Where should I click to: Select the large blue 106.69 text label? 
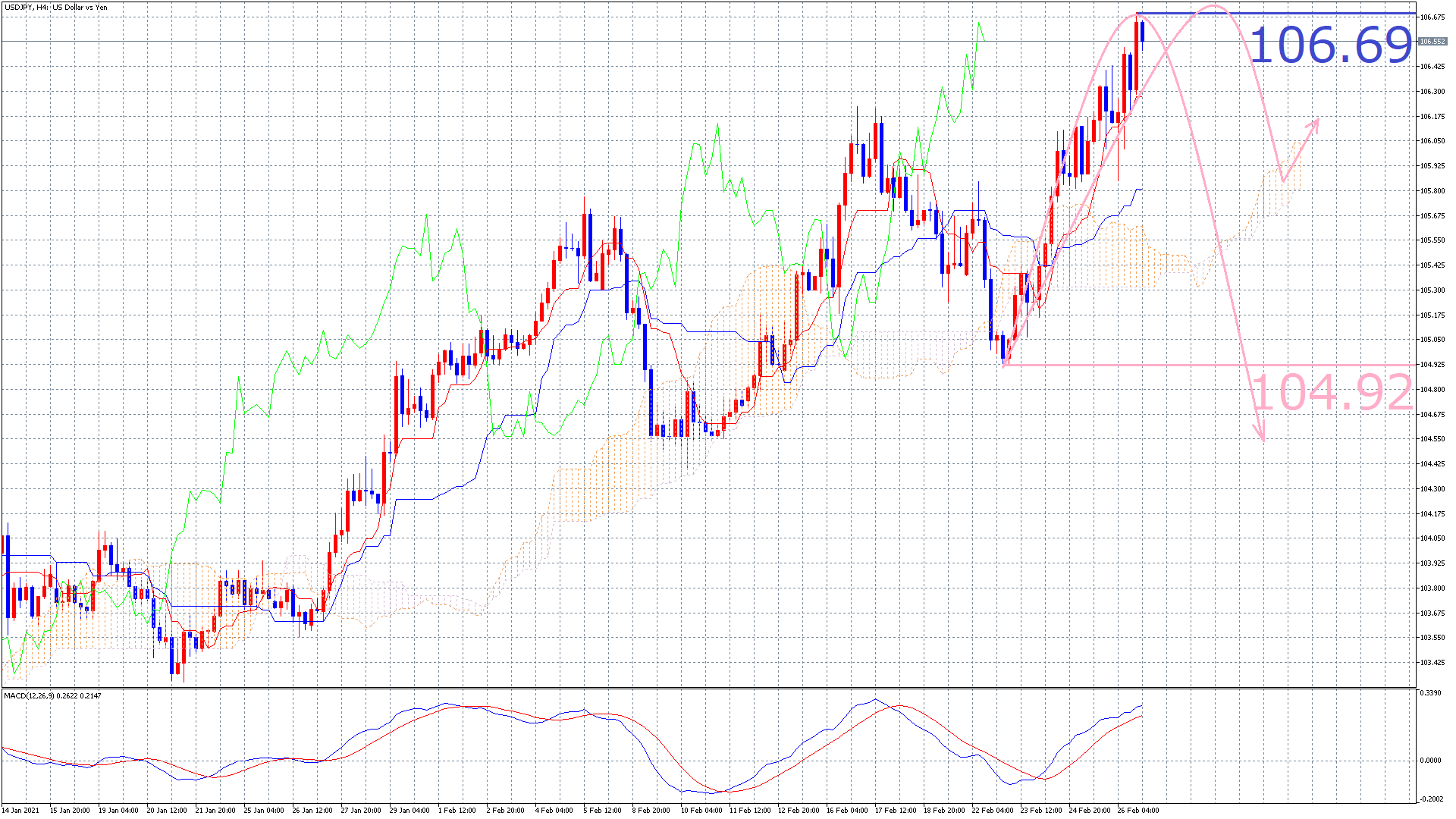[1330, 45]
